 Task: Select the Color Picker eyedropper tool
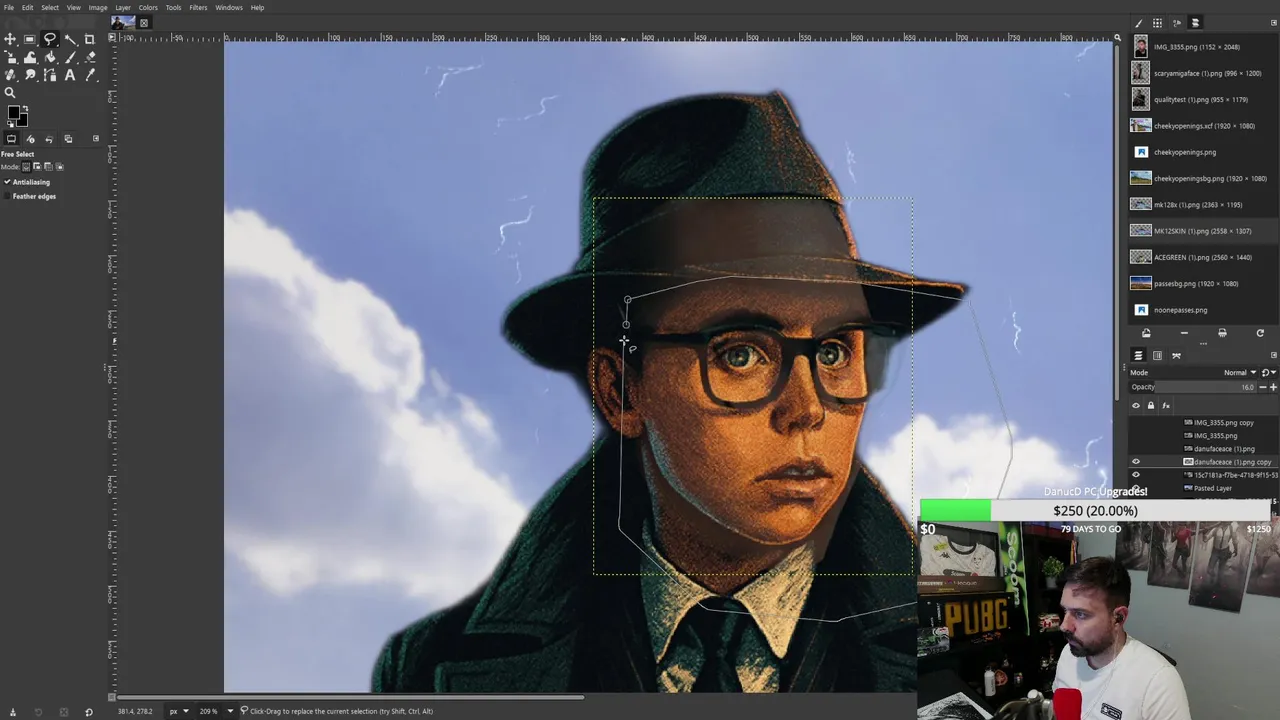[x=90, y=75]
